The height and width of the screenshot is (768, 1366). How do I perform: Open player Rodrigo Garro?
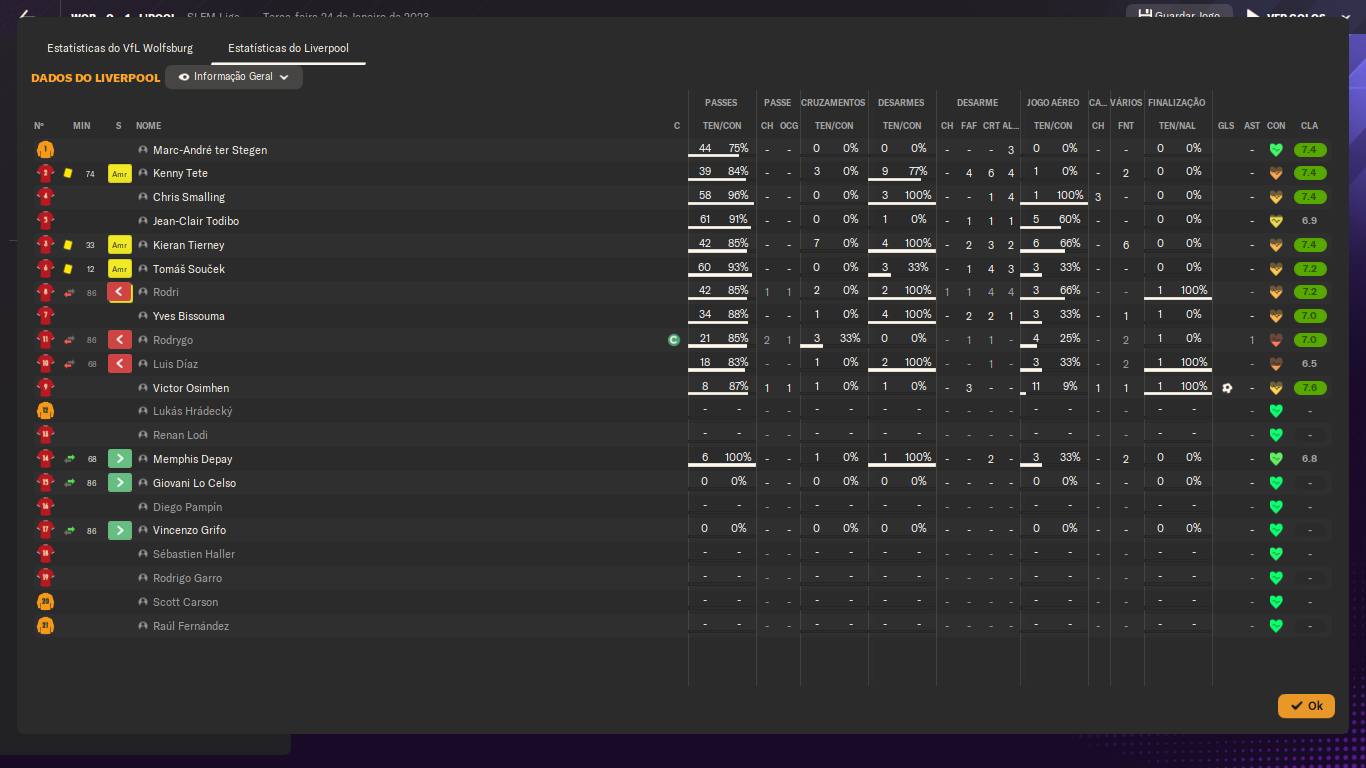click(187, 578)
